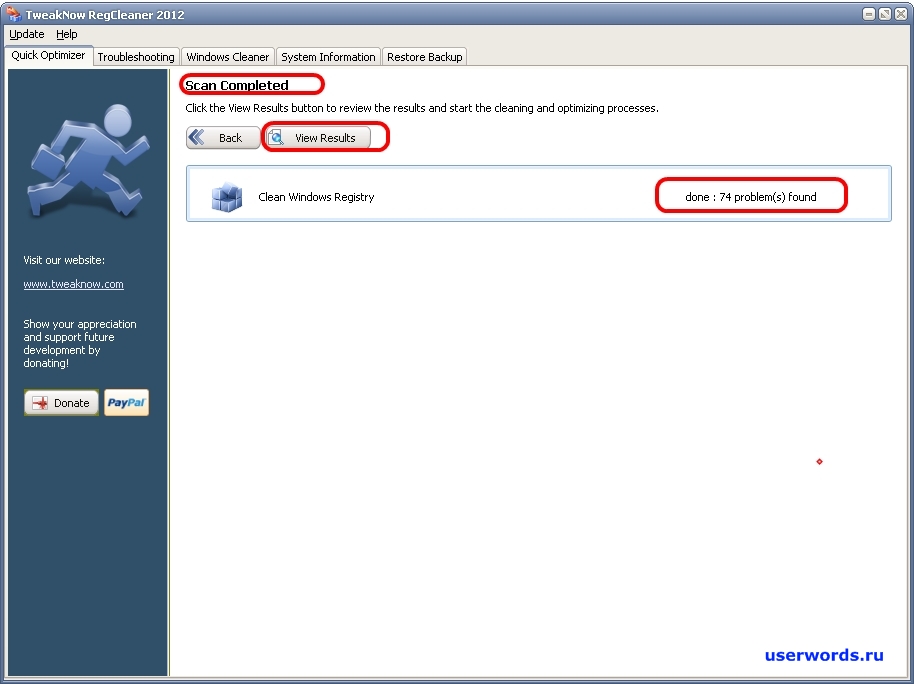Open the Update menu

point(26,34)
